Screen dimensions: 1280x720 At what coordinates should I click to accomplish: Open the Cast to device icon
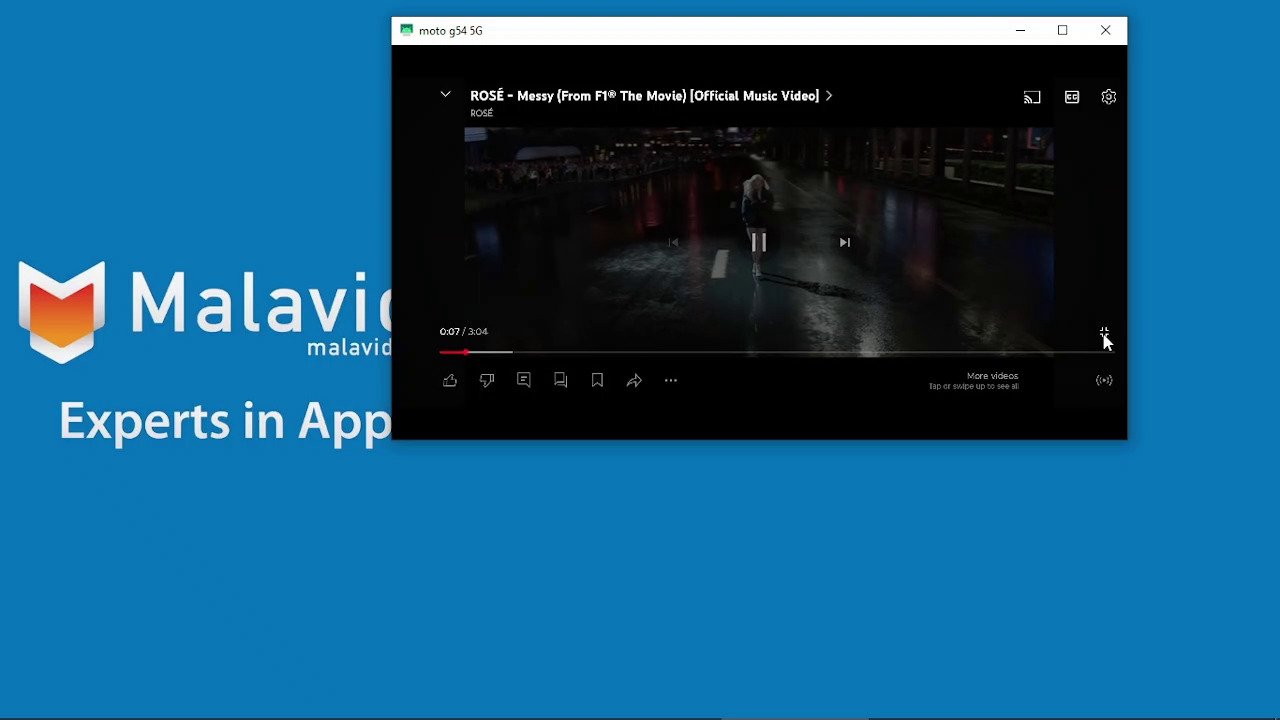(x=1032, y=97)
